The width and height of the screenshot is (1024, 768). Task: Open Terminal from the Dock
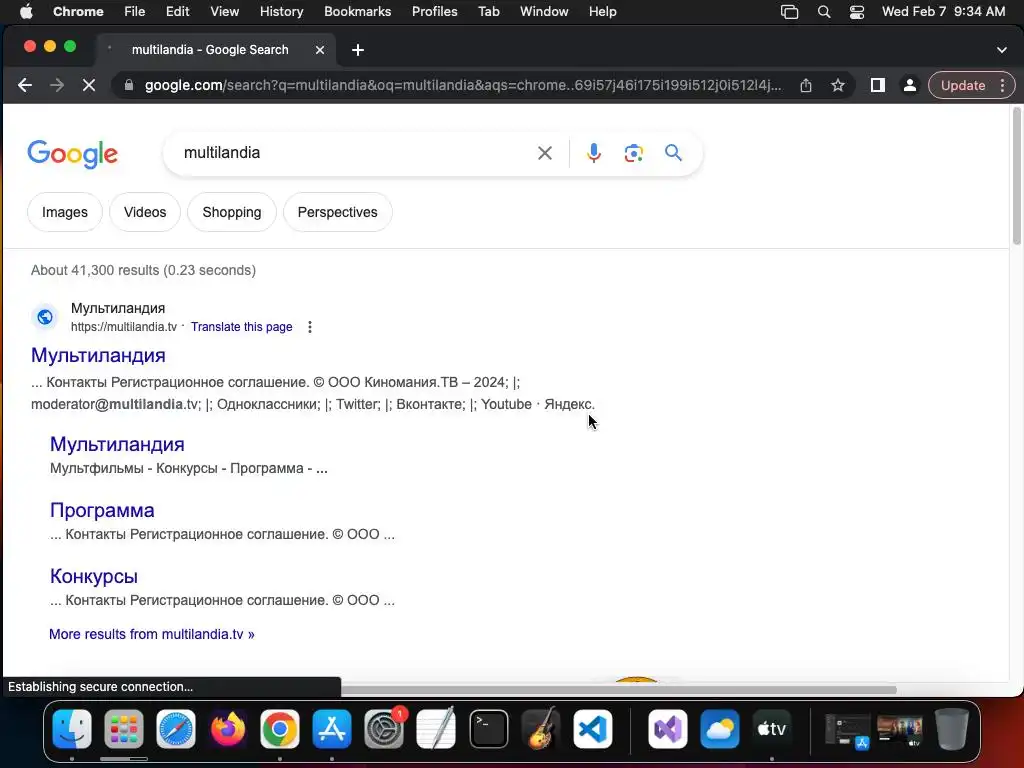[x=488, y=729]
